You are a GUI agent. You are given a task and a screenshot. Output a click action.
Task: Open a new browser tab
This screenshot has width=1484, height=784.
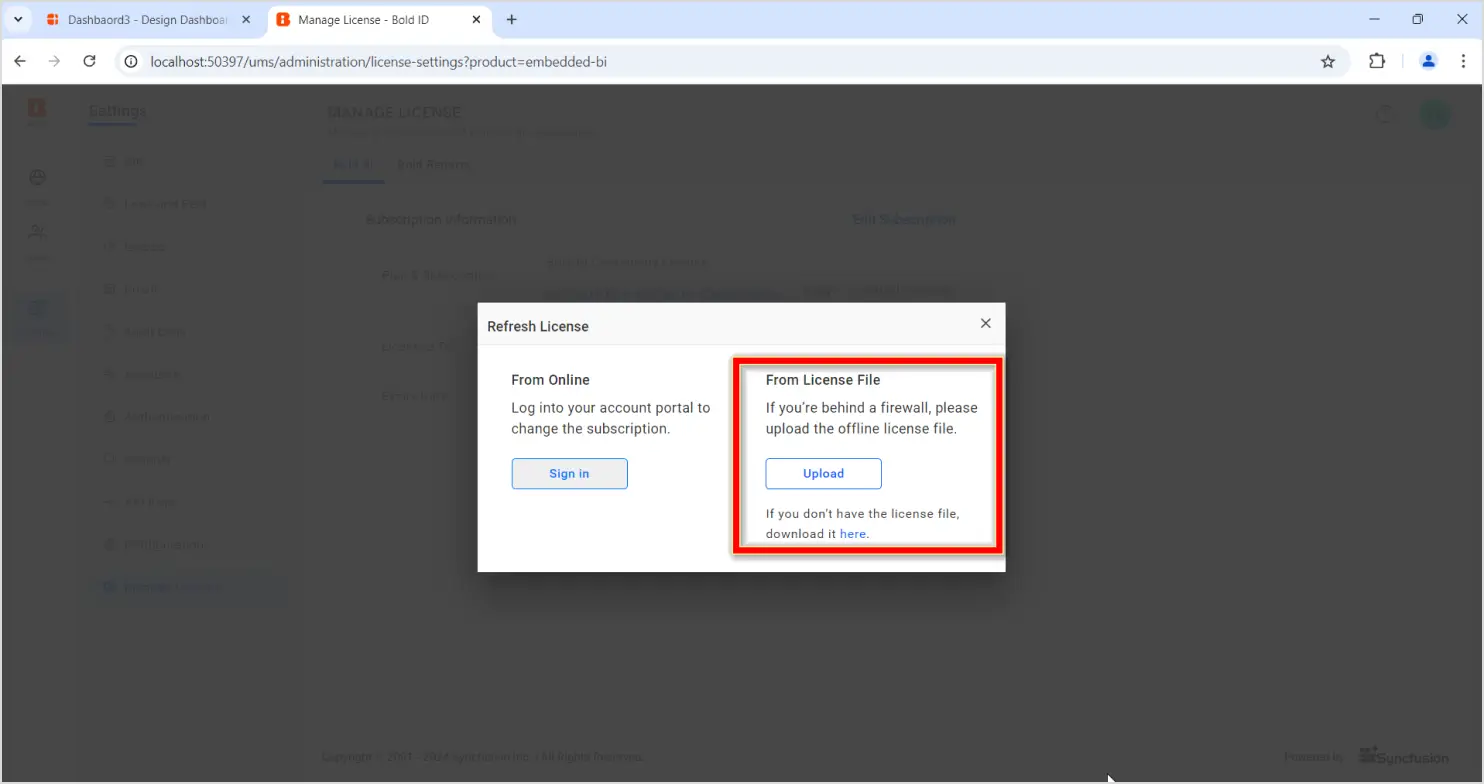[512, 20]
